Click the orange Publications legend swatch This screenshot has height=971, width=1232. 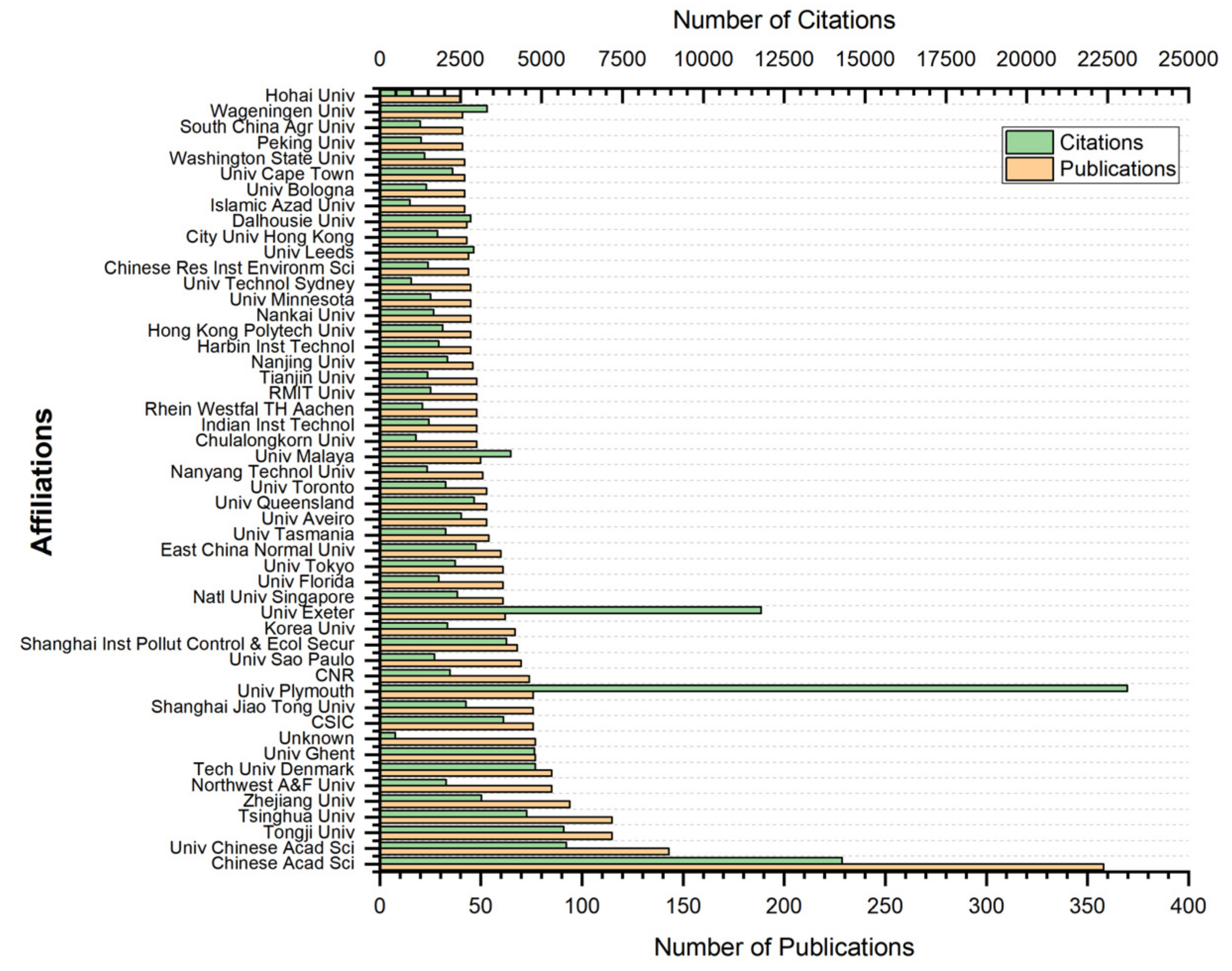click(1028, 169)
